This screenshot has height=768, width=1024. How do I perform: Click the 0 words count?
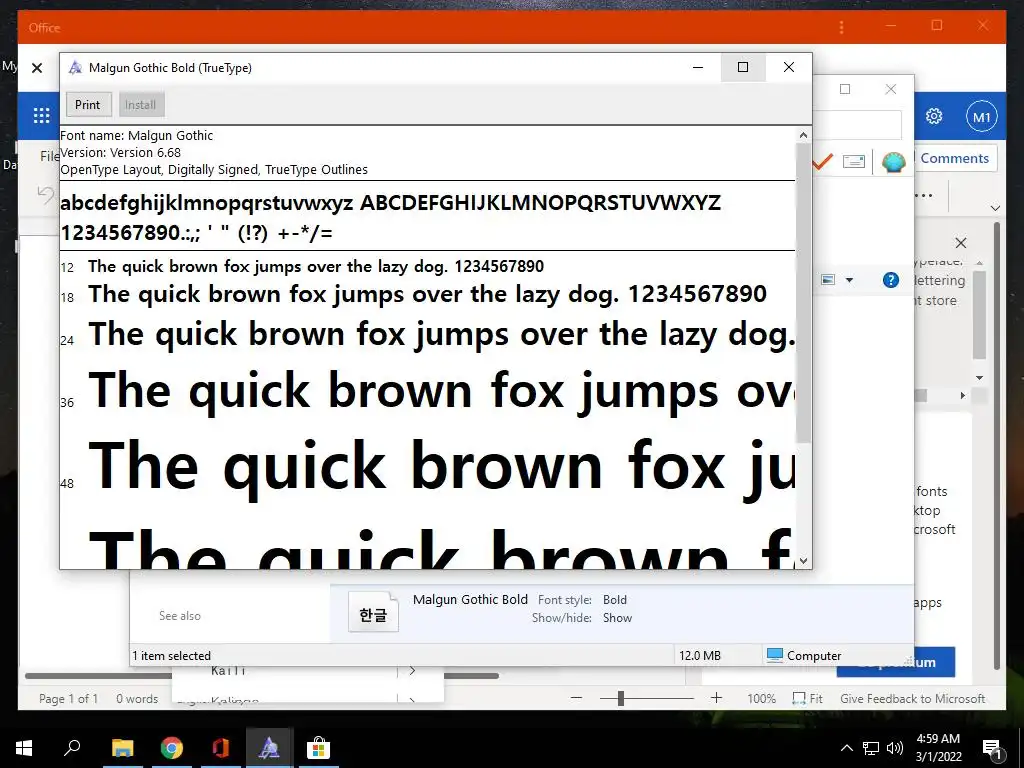click(137, 699)
